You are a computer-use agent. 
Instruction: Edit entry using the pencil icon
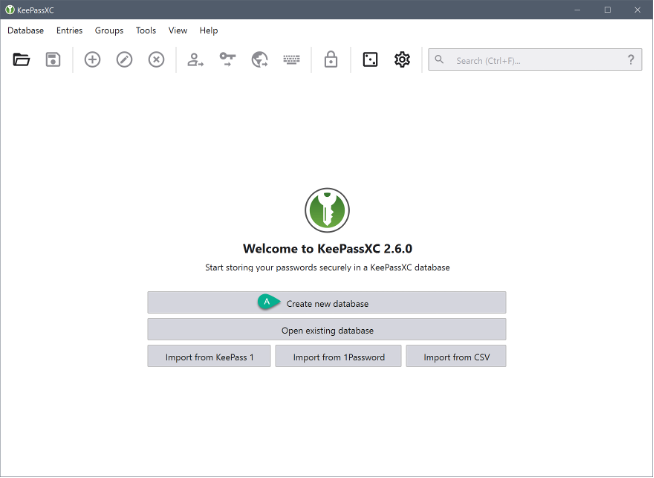click(124, 60)
